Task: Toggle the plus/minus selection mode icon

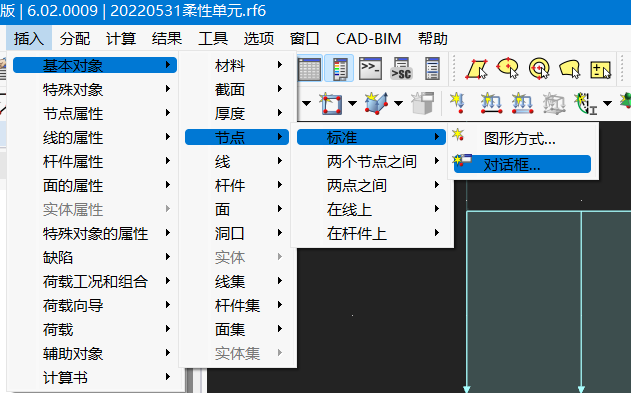Action: (x=600, y=70)
